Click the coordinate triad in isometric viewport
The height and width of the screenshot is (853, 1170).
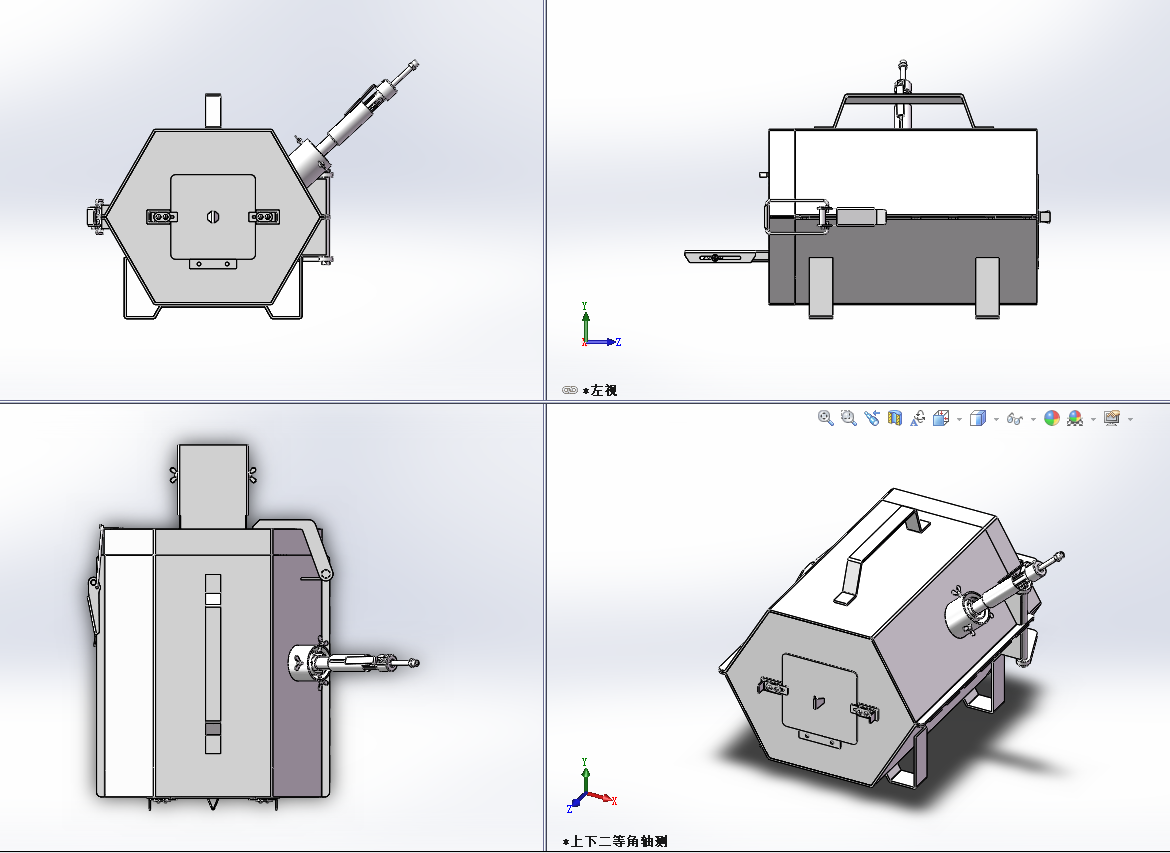click(591, 785)
